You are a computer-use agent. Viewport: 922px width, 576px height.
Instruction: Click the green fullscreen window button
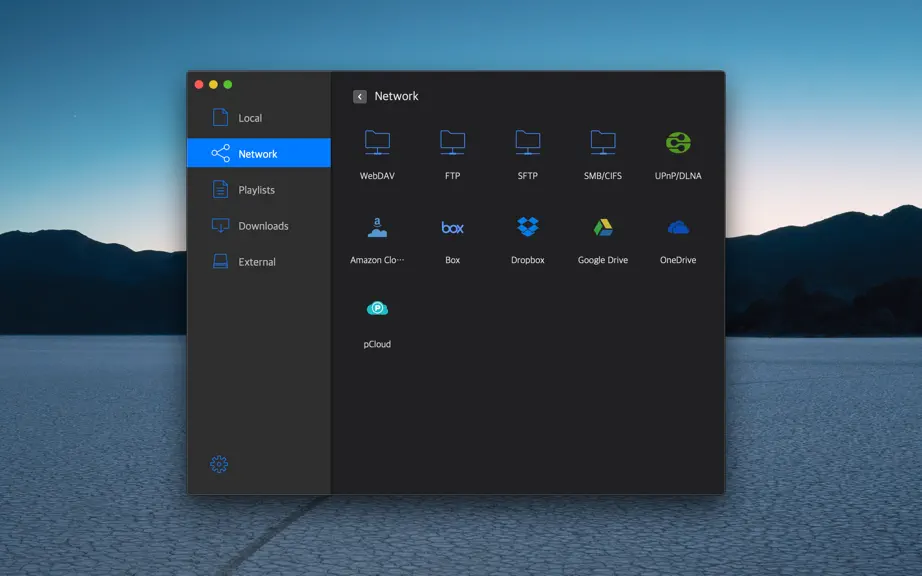[228, 85]
